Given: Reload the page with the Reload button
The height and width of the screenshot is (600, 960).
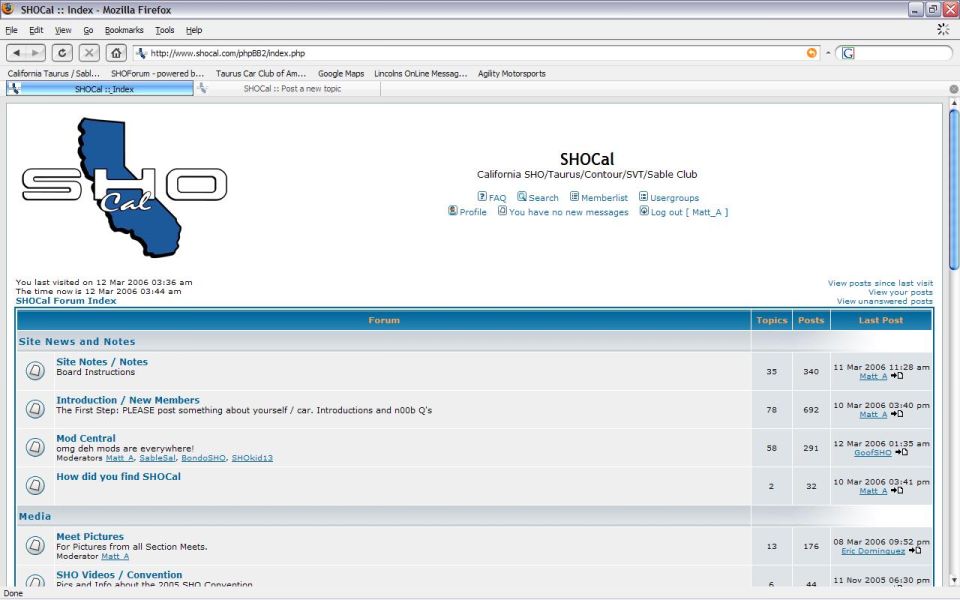Looking at the screenshot, I should click(62, 53).
